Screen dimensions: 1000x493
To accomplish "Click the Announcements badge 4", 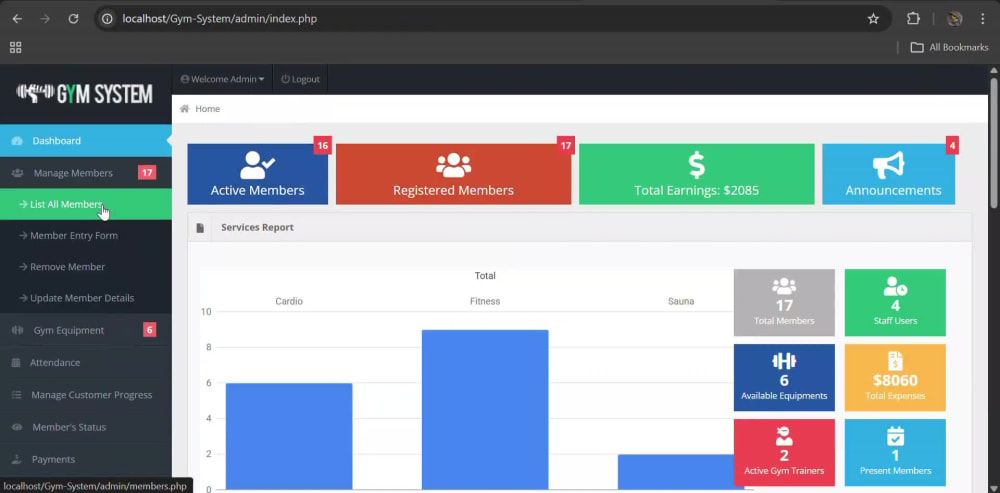I will tap(952, 145).
